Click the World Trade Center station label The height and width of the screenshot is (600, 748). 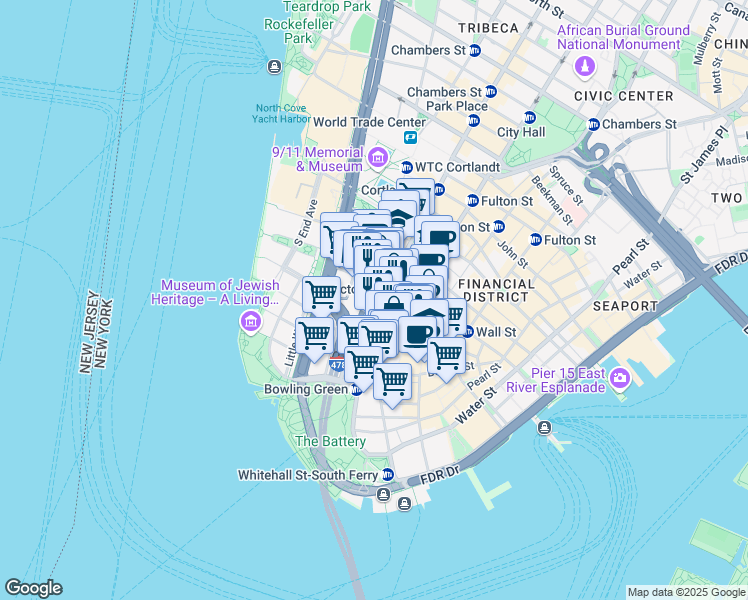(369, 122)
